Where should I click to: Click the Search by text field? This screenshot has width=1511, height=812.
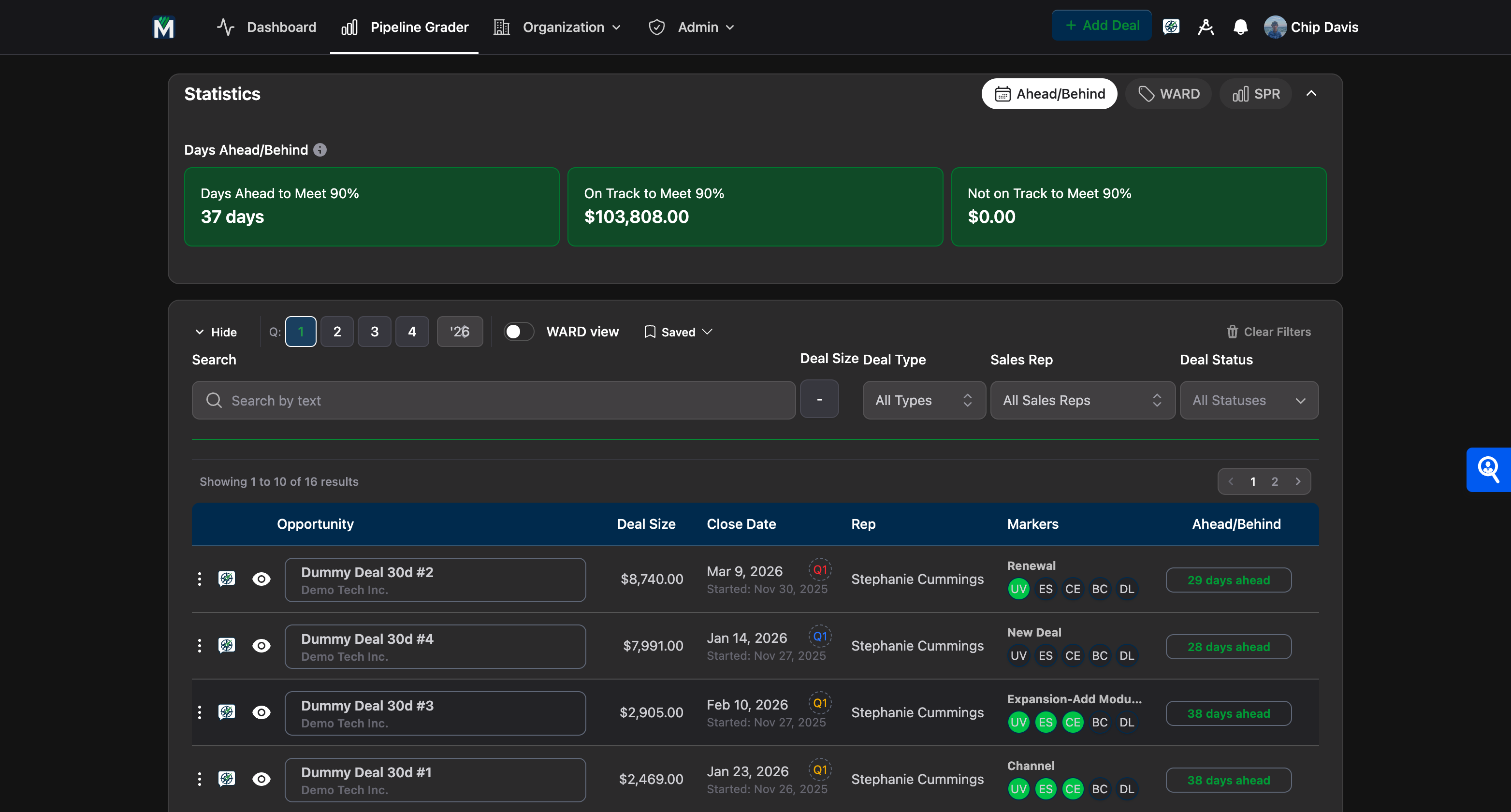coord(493,400)
